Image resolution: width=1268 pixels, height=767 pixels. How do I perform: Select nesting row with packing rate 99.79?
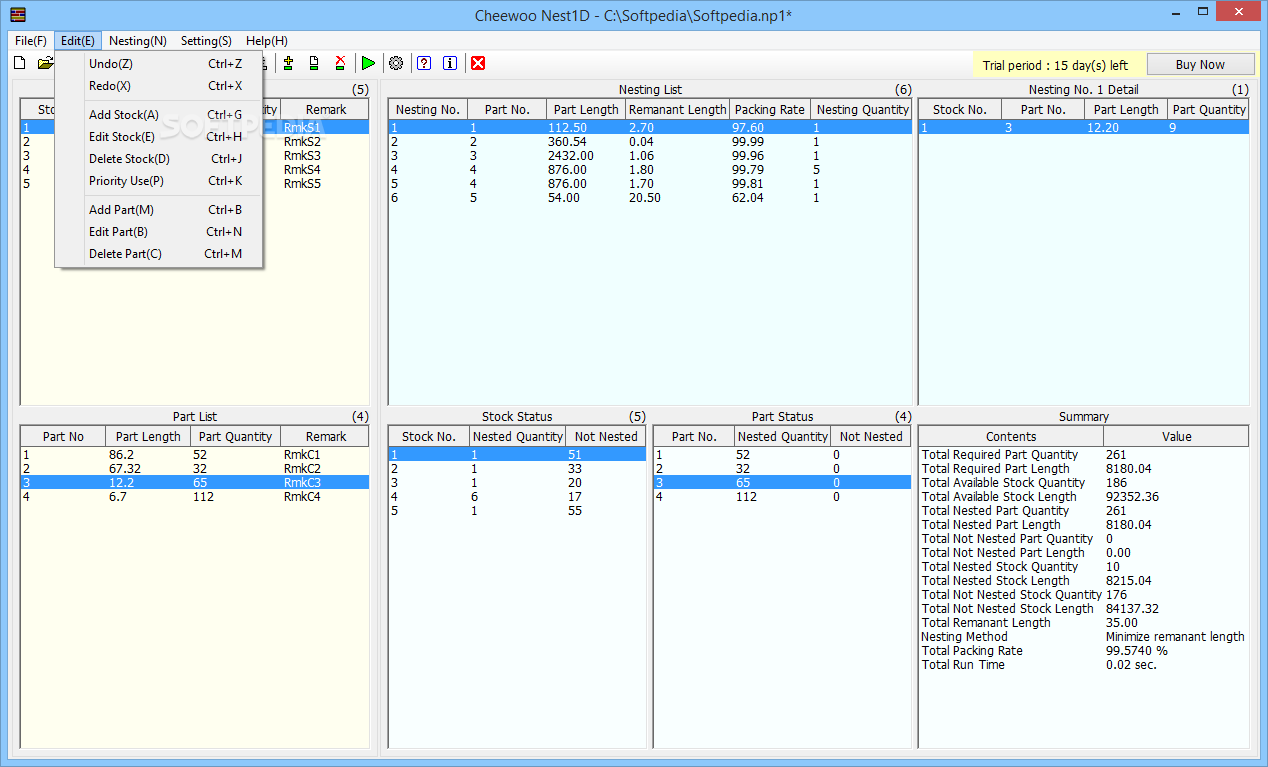[x=650, y=170]
